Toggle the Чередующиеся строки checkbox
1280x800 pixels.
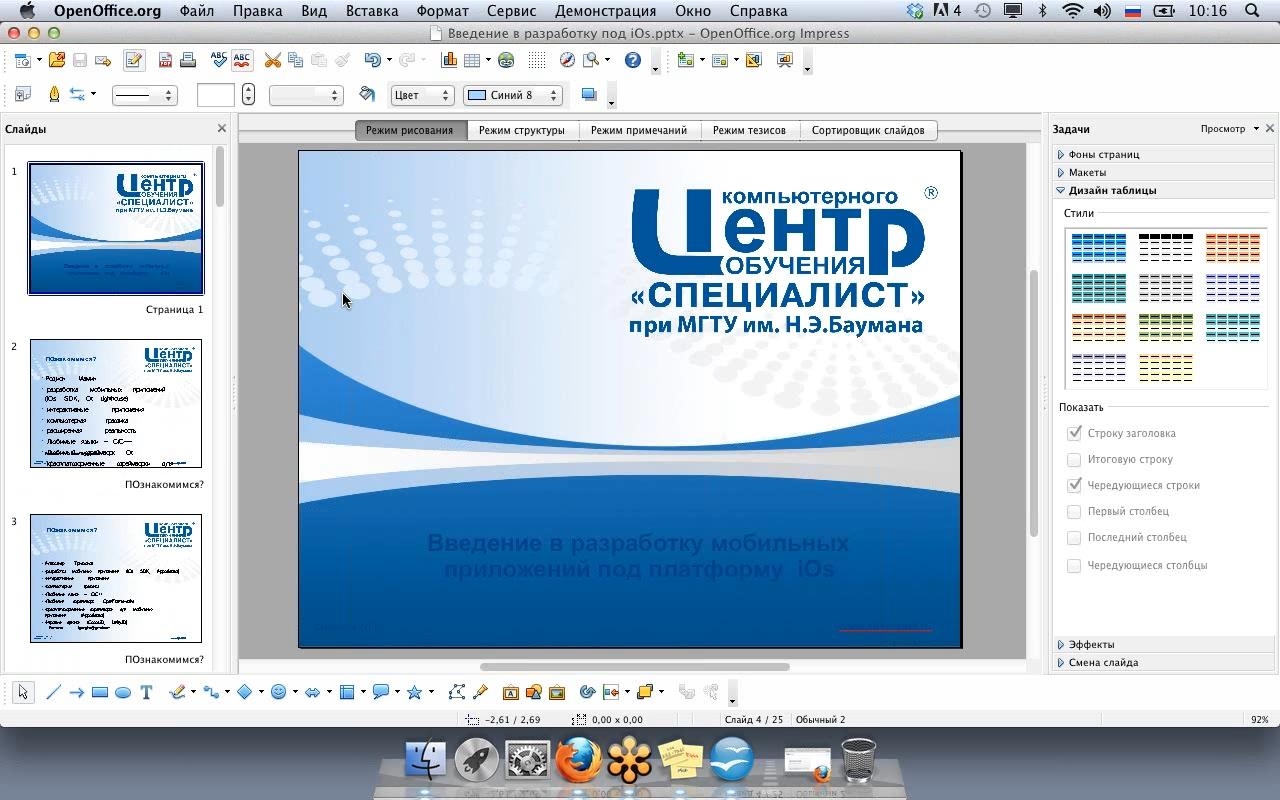point(1075,485)
